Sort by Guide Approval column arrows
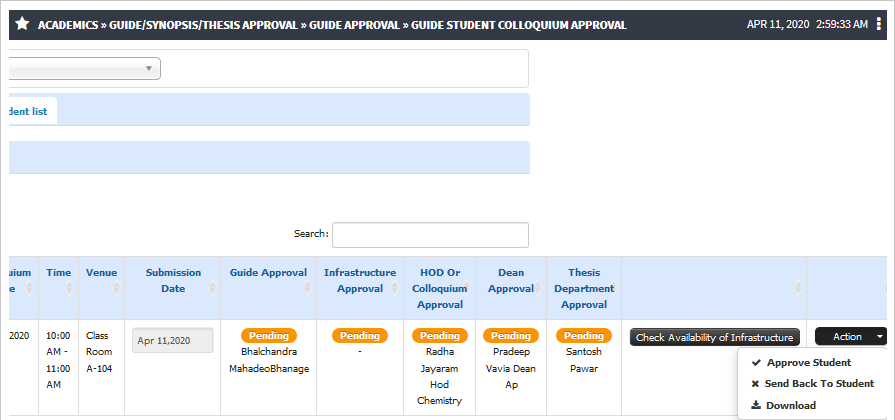895x420 pixels. [308, 288]
